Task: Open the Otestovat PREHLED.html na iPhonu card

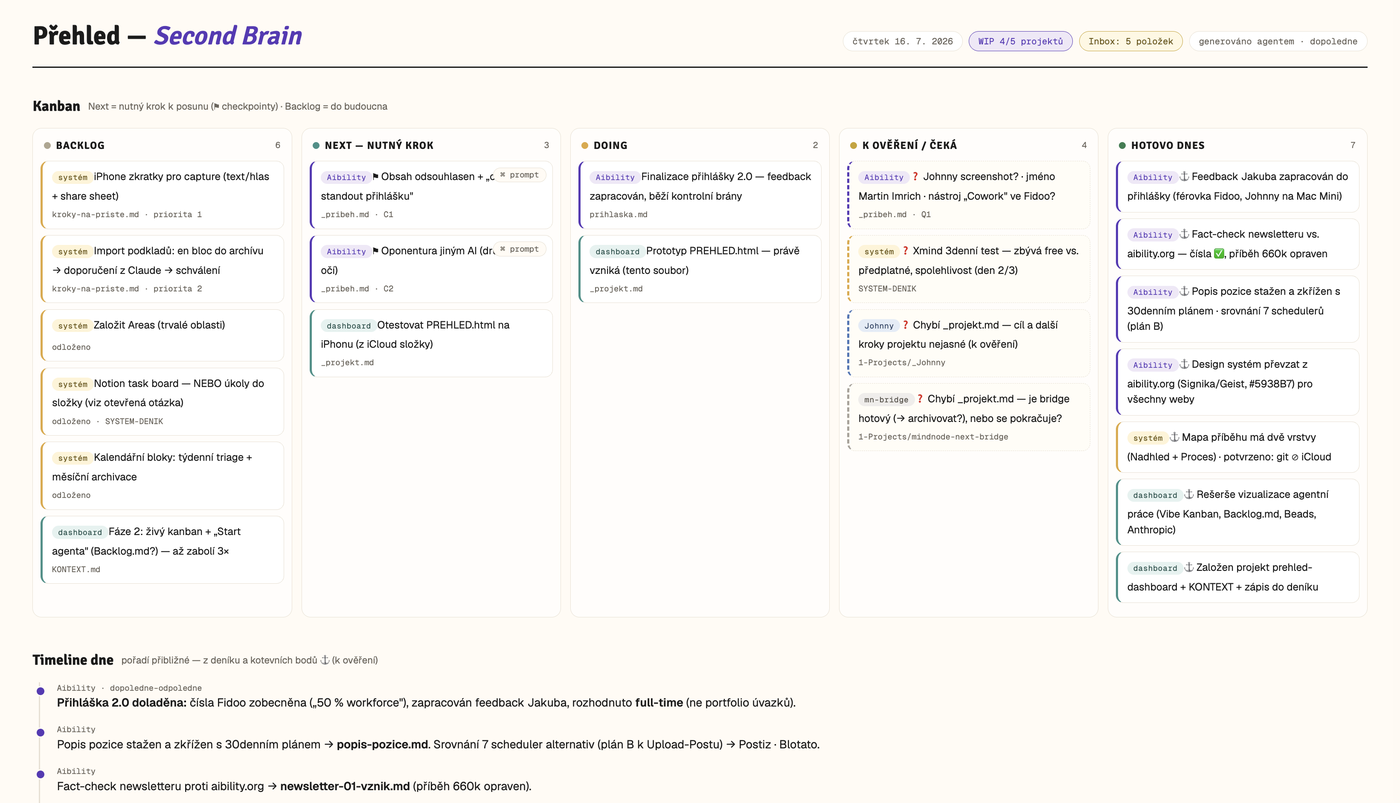Action: coord(431,343)
